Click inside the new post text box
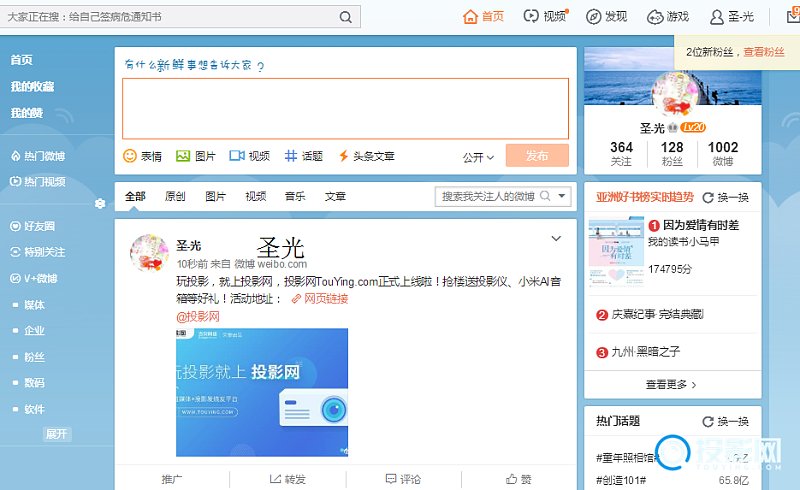Image resolution: width=800 pixels, height=490 pixels. (x=345, y=108)
